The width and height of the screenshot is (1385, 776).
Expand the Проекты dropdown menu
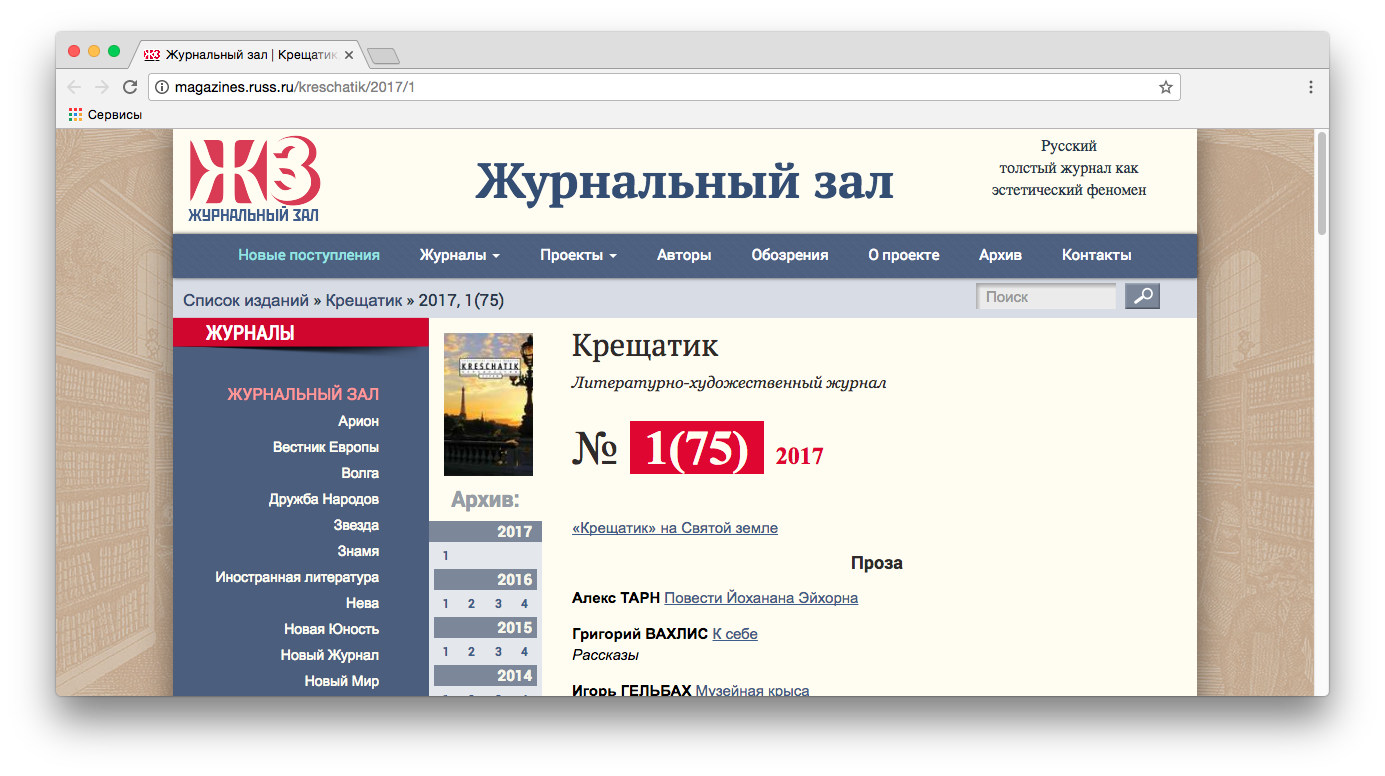[x=578, y=255]
